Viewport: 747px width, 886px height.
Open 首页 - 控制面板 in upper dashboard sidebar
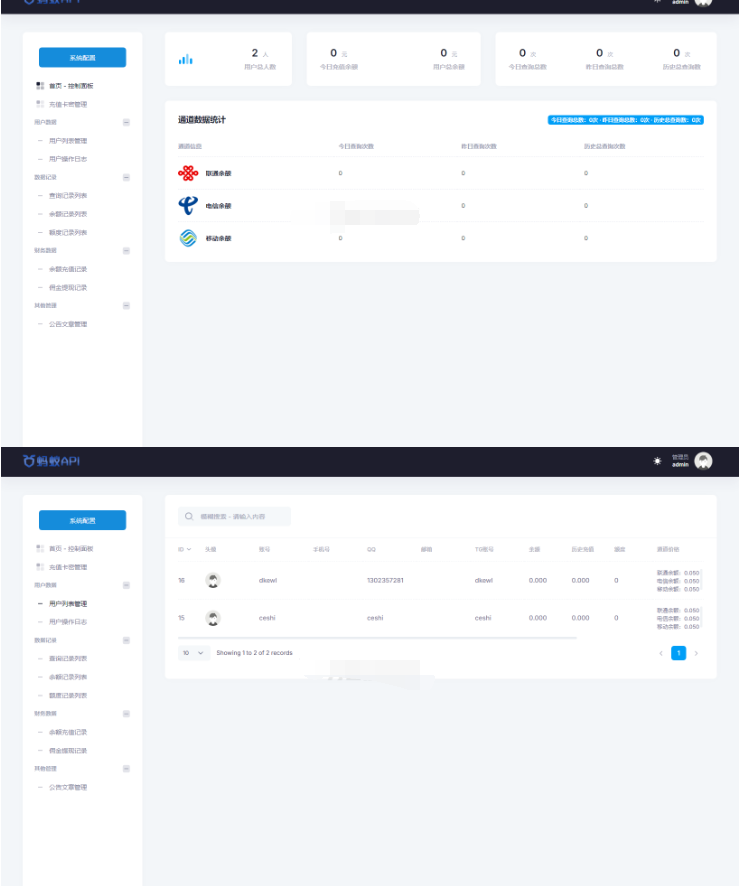pyautogui.click(x=71, y=86)
